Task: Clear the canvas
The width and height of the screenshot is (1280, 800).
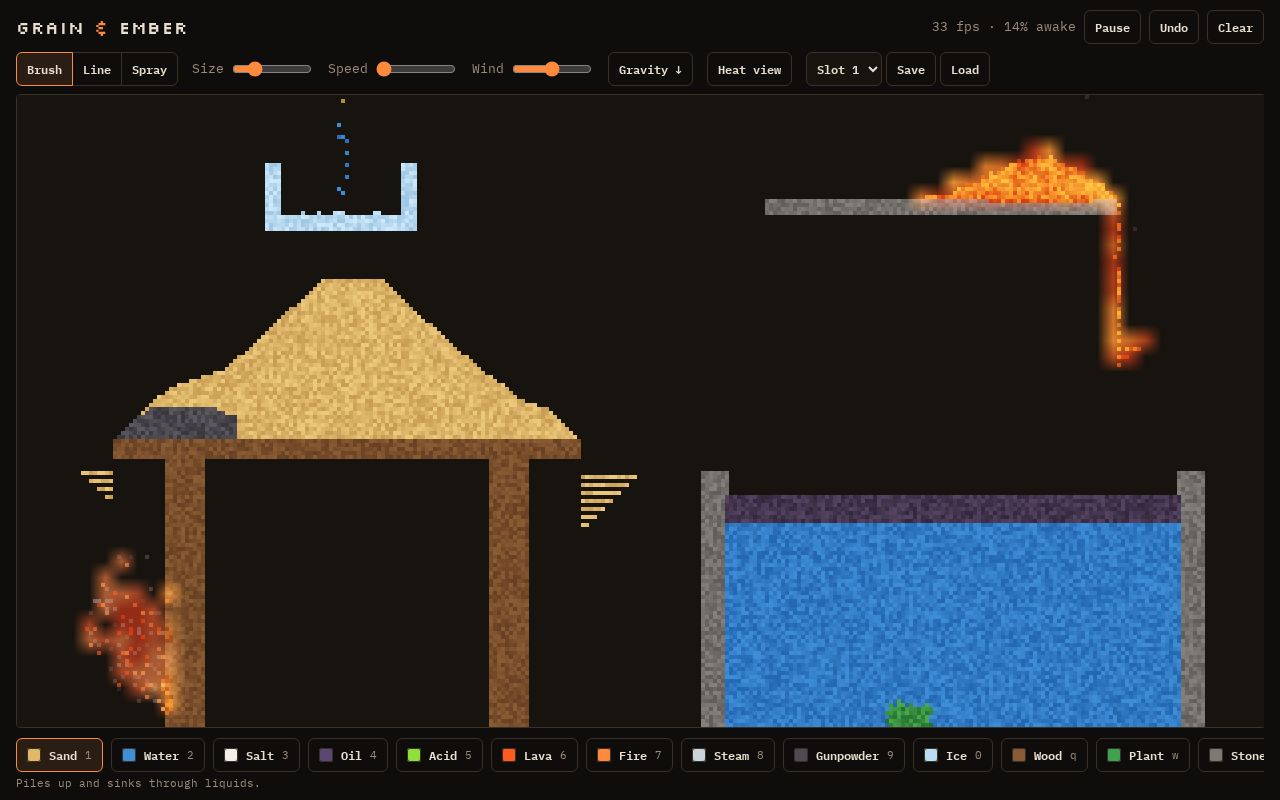Action: point(1235,27)
